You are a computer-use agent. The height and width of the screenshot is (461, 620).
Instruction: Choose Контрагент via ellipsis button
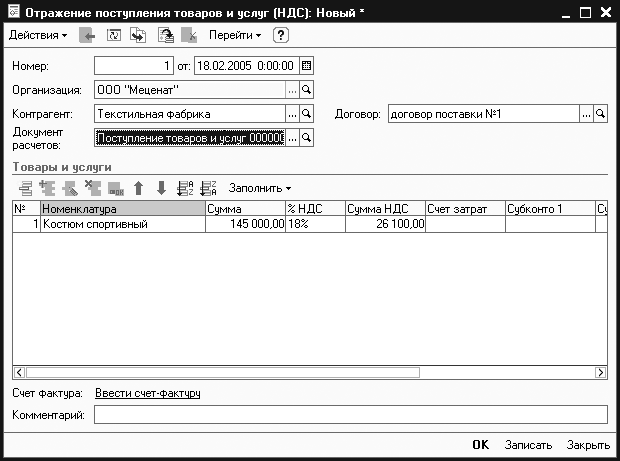coord(292,114)
